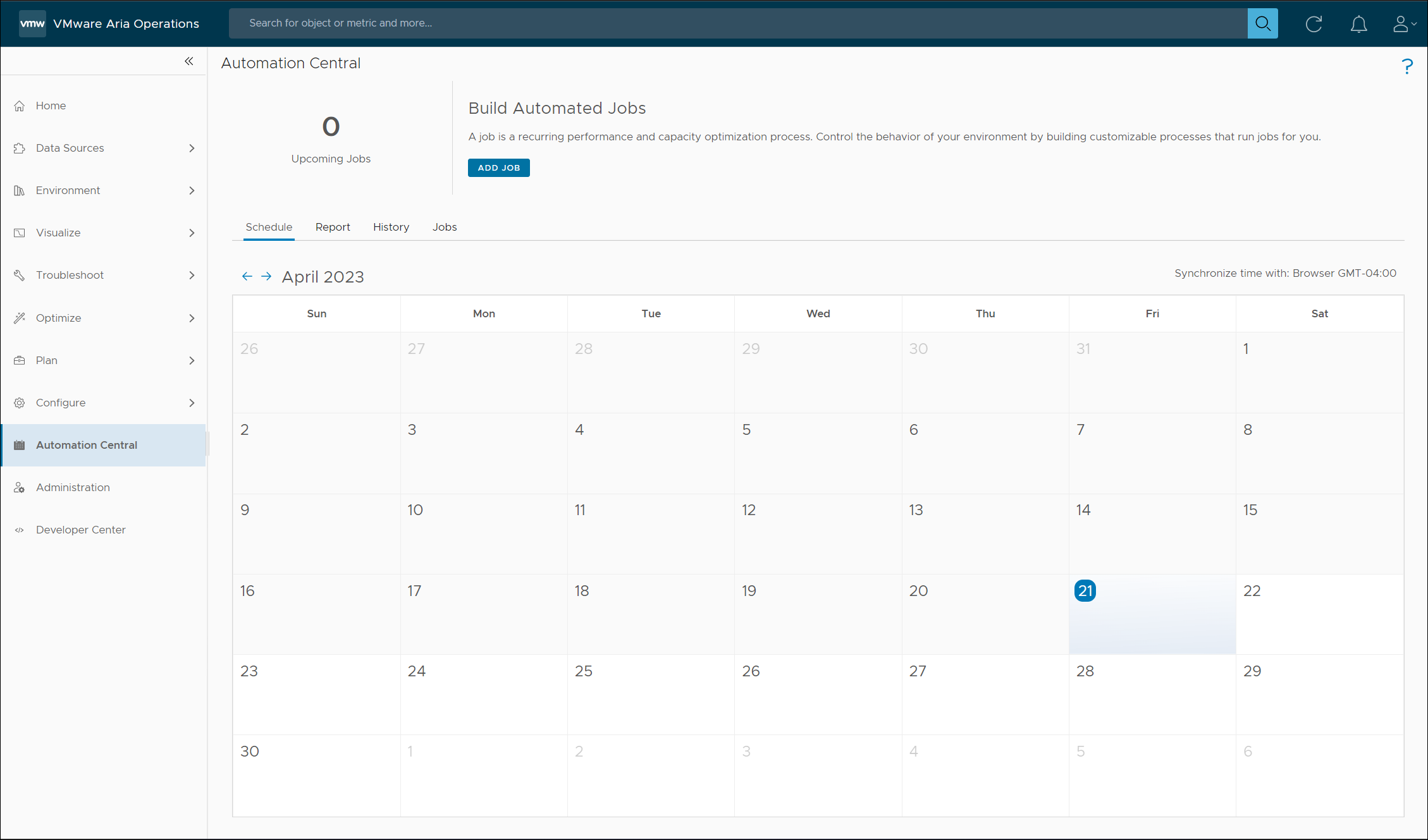1428x840 pixels.
Task: Open the user account menu
Action: pos(1403,24)
